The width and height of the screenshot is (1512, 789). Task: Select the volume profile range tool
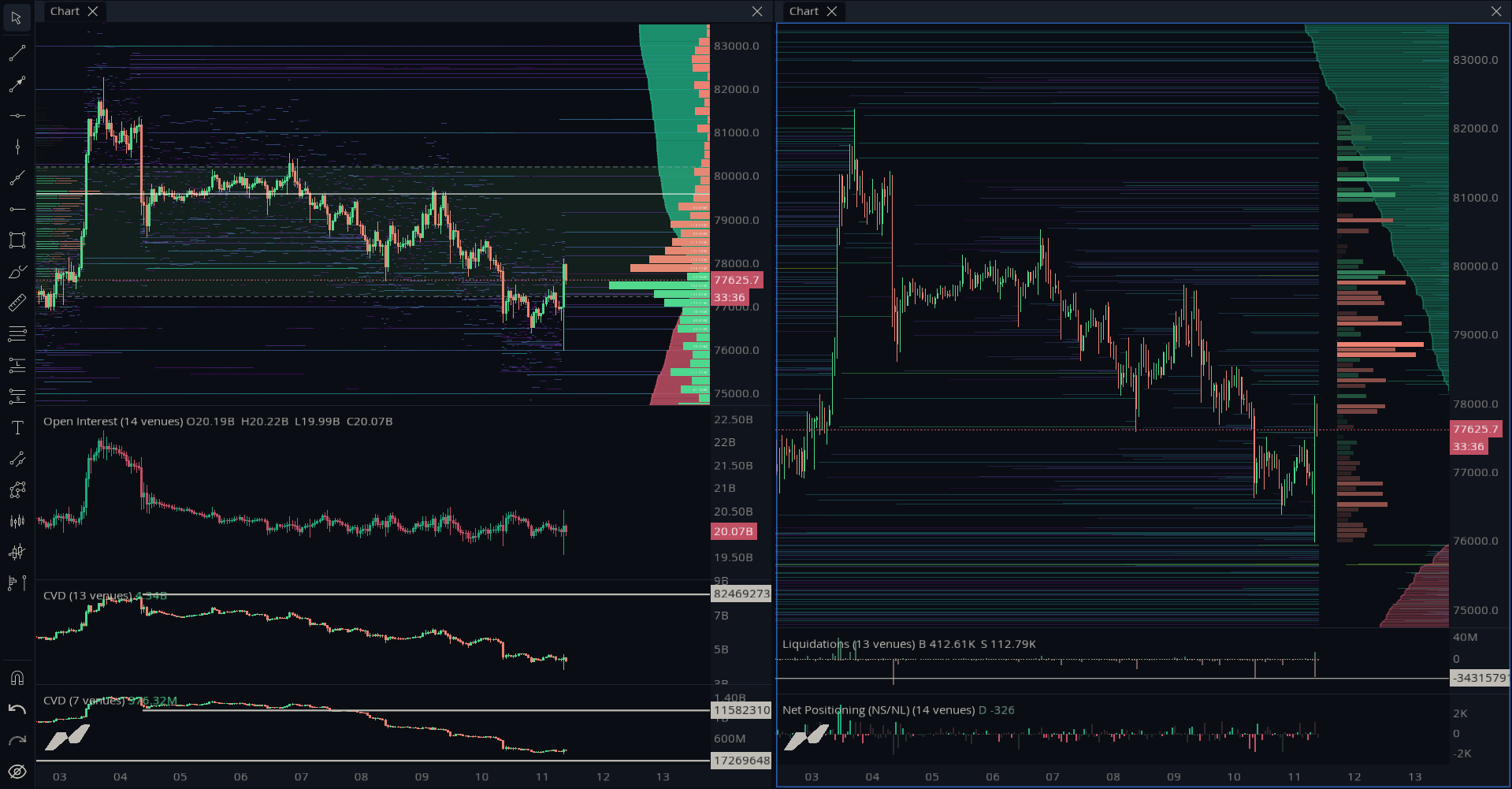pos(17,583)
